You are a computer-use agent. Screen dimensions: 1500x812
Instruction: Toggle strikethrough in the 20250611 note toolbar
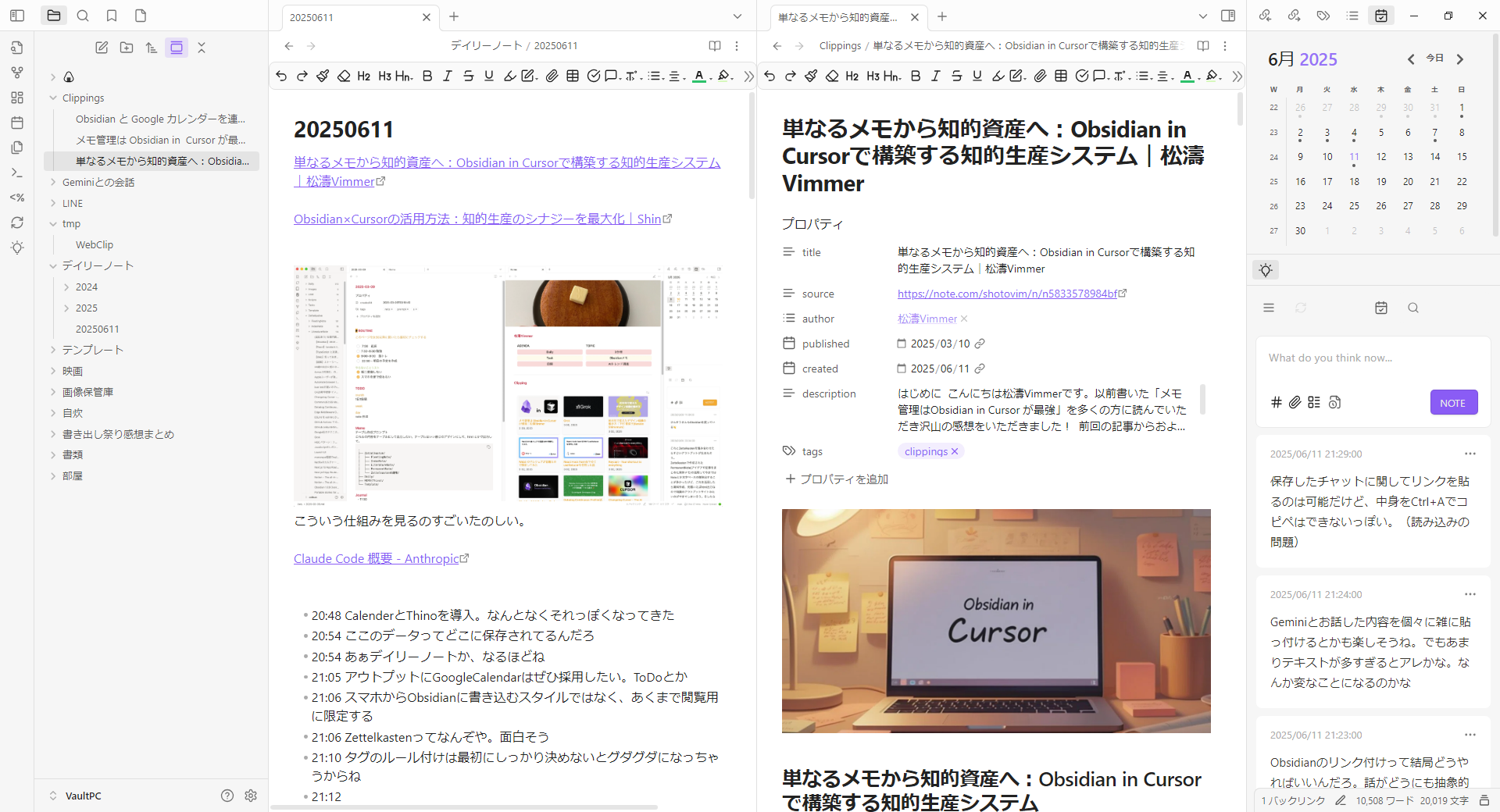[x=469, y=76]
